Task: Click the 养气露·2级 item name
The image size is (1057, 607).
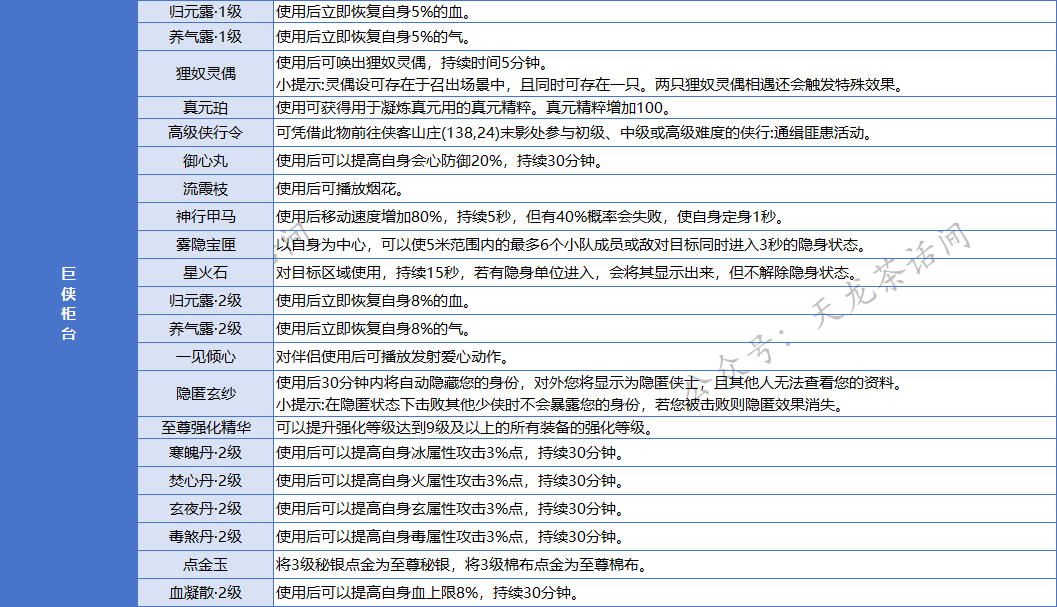Action: click(206, 329)
